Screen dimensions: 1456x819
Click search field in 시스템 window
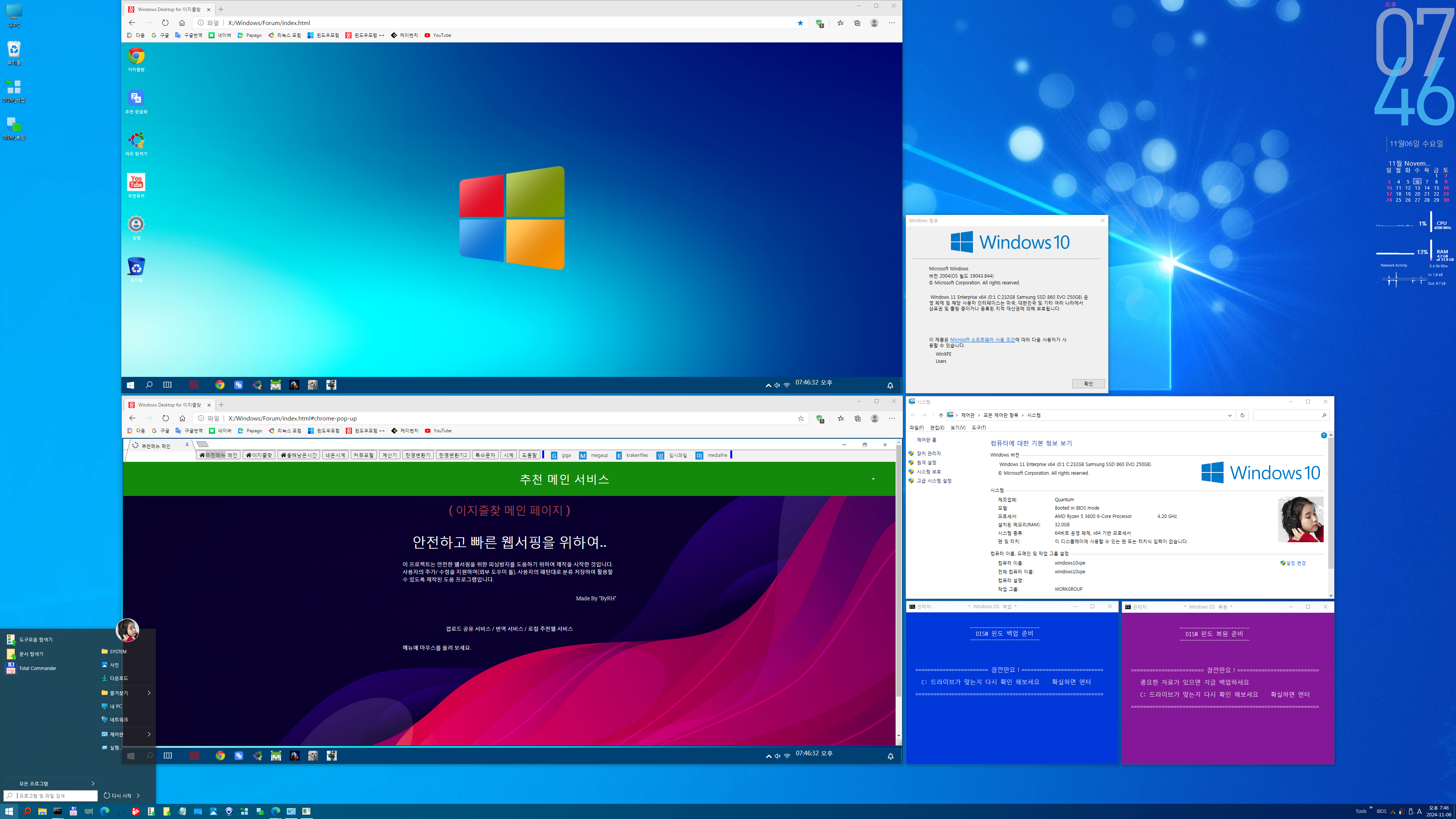coord(1291,416)
